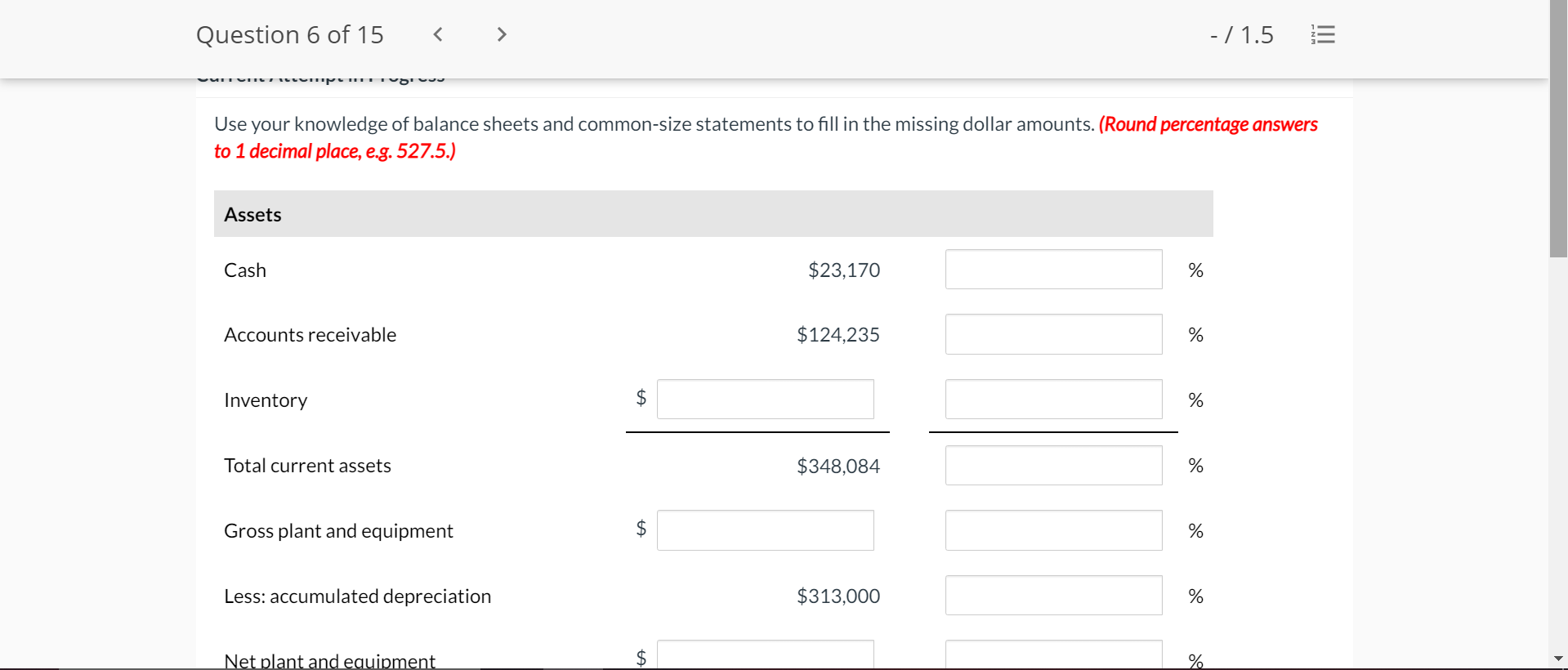1568x670 pixels.
Task: Click the Total current assets percentage field
Action: (x=1053, y=465)
